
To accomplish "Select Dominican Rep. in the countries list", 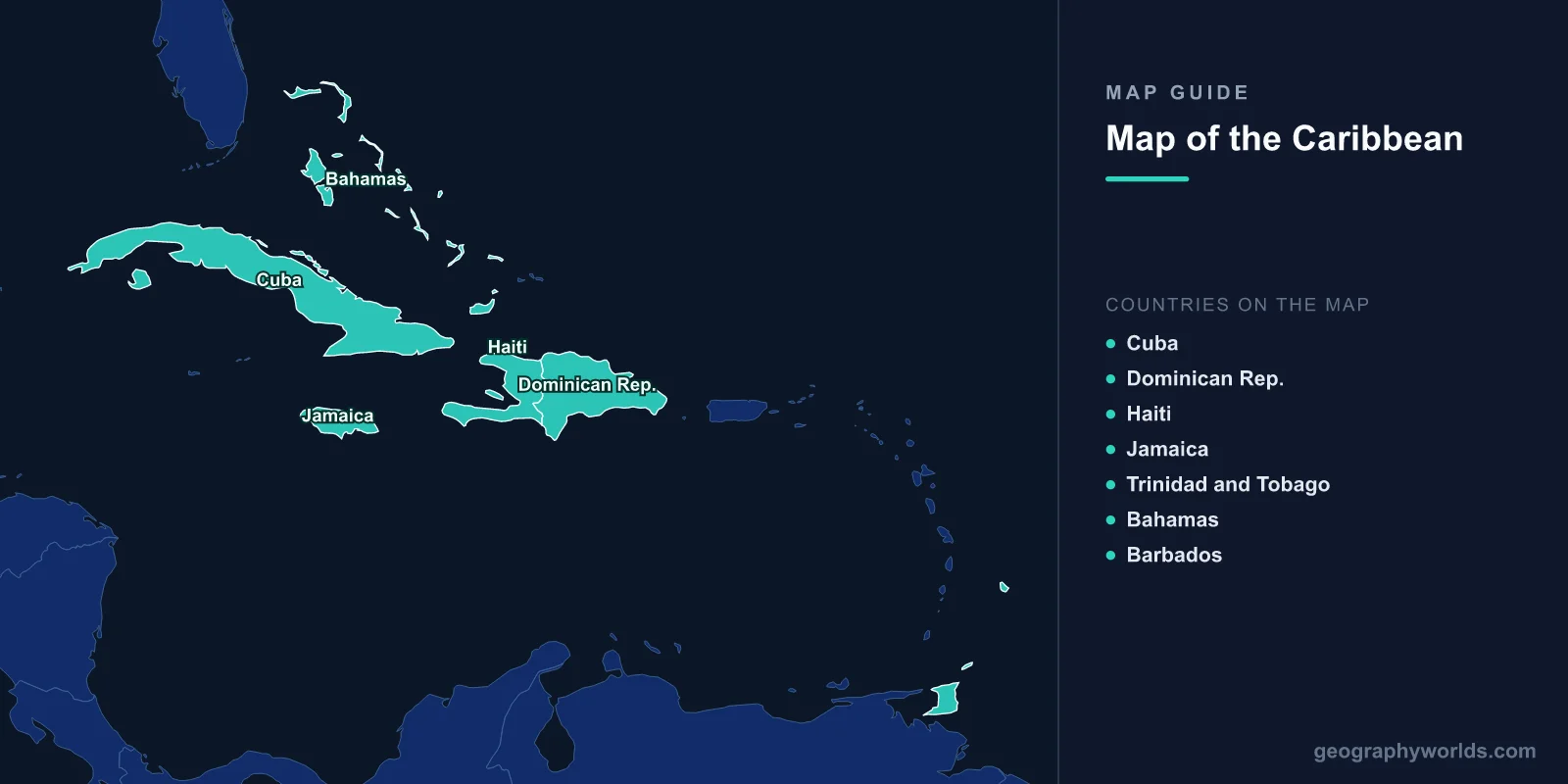I will [x=1204, y=378].
